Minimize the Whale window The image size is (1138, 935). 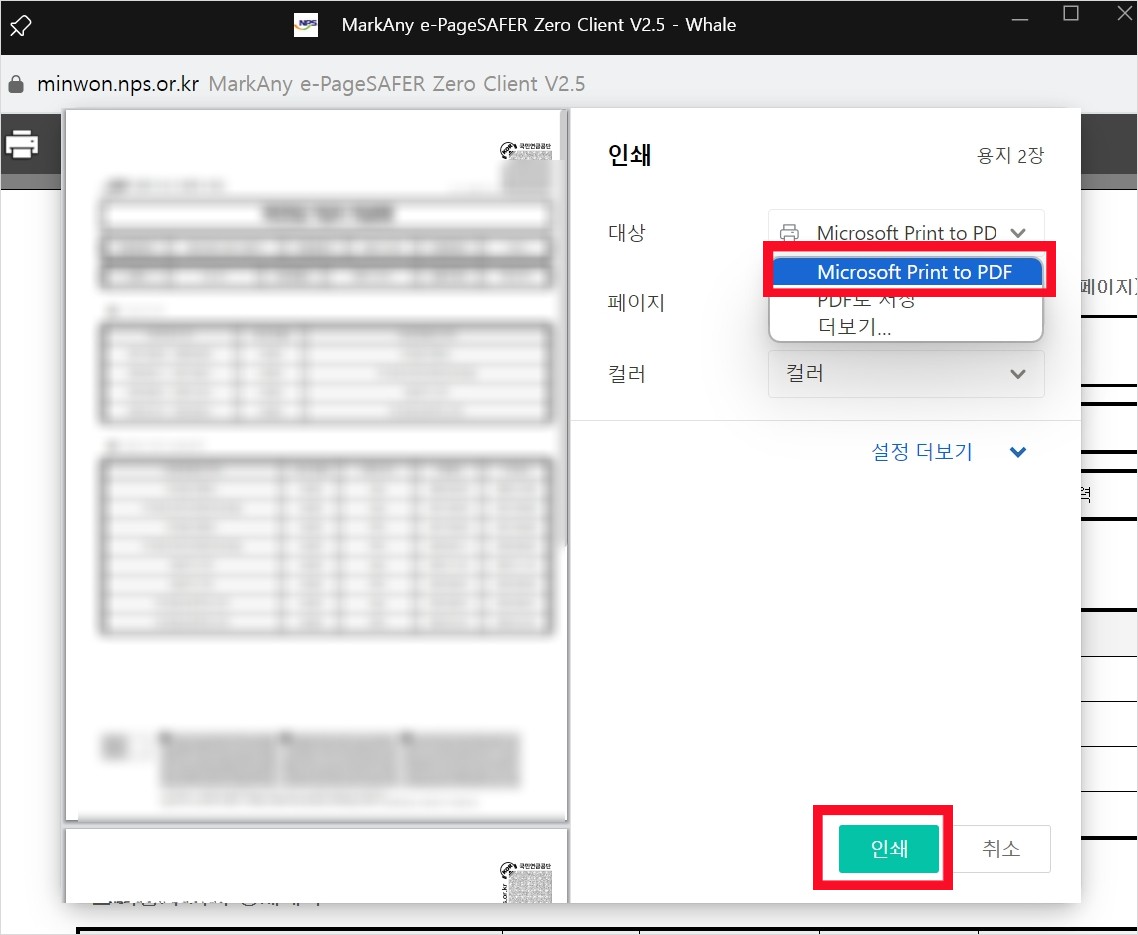coord(1020,18)
